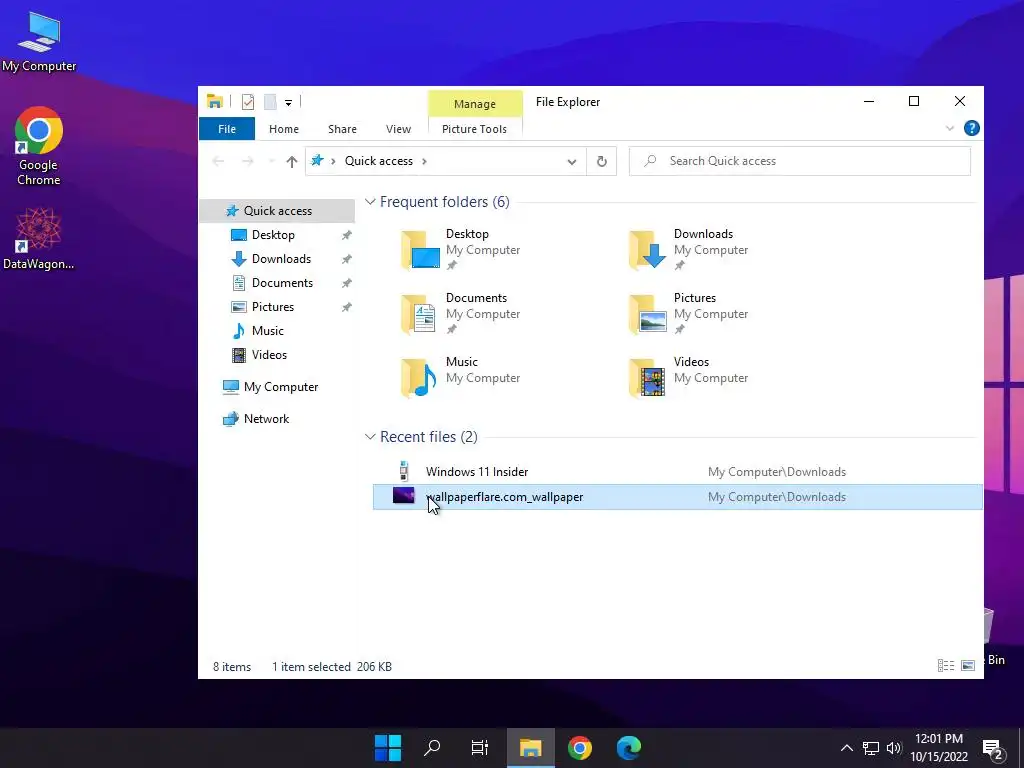Select Quick access in the navigation pane
This screenshot has height=768, width=1024.
[278, 211]
